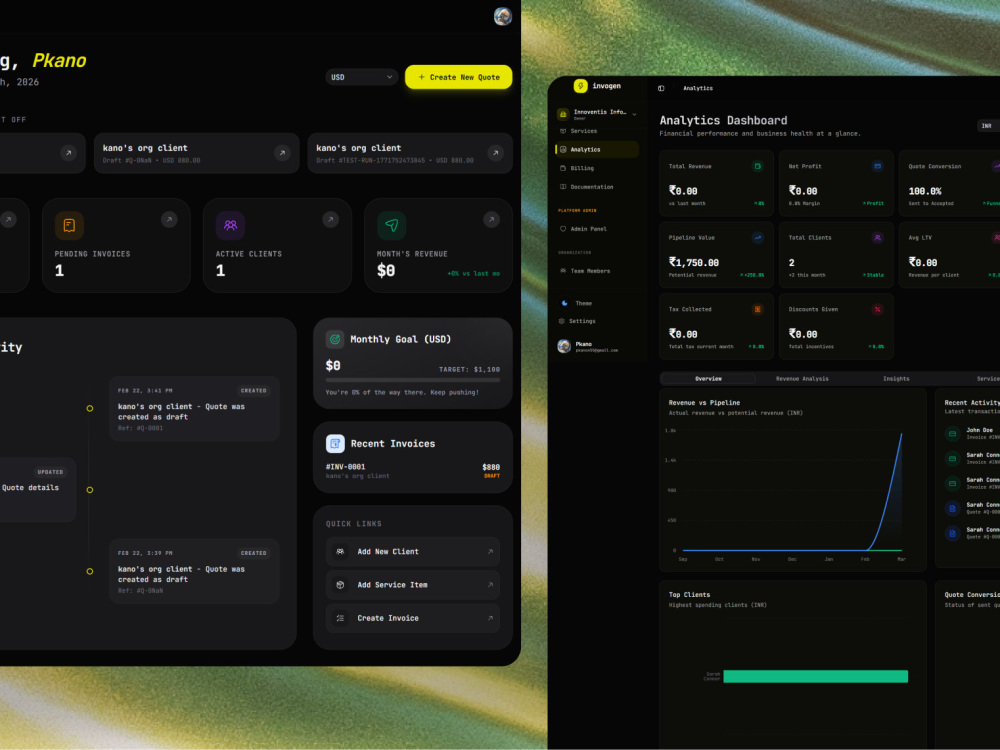Image resolution: width=1000 pixels, height=750 pixels.
Task: Click the Month's Revenue paper plane icon
Action: pos(392,225)
